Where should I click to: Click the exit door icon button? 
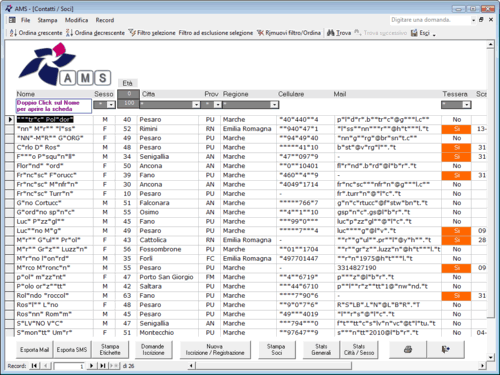[446, 350]
